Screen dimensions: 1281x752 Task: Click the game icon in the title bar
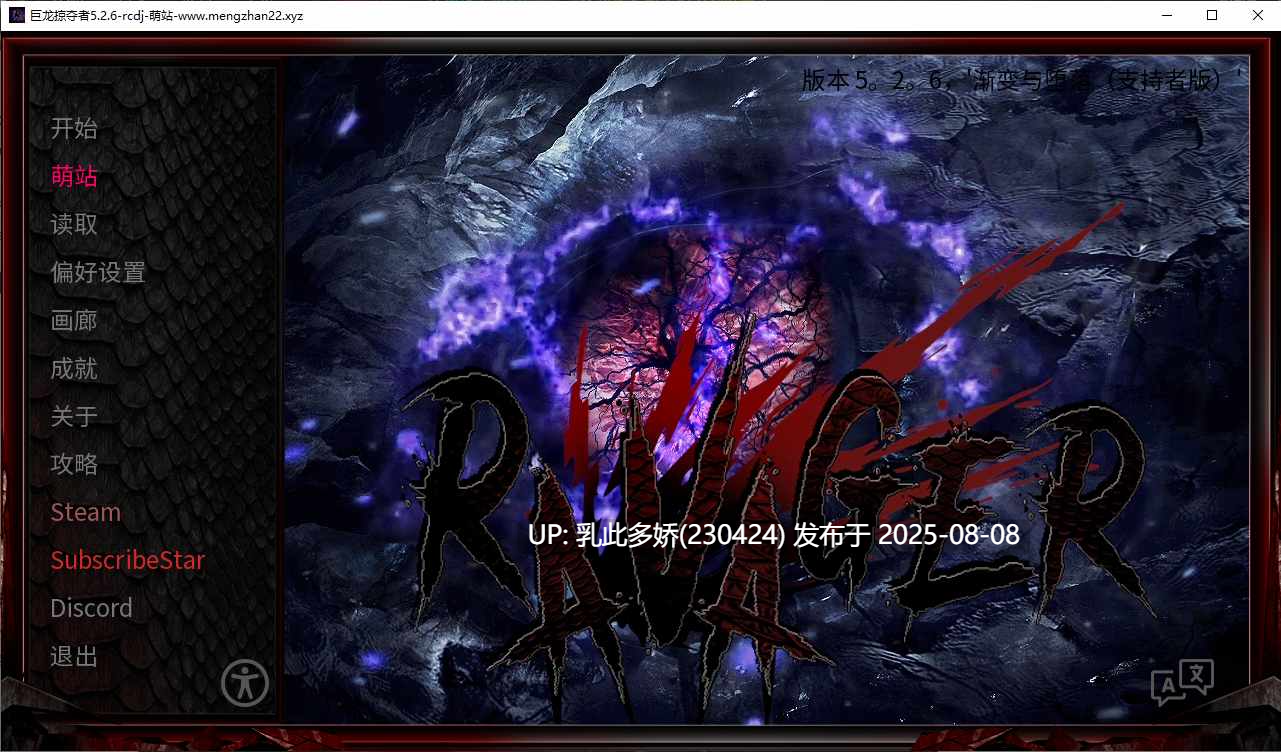[16, 16]
